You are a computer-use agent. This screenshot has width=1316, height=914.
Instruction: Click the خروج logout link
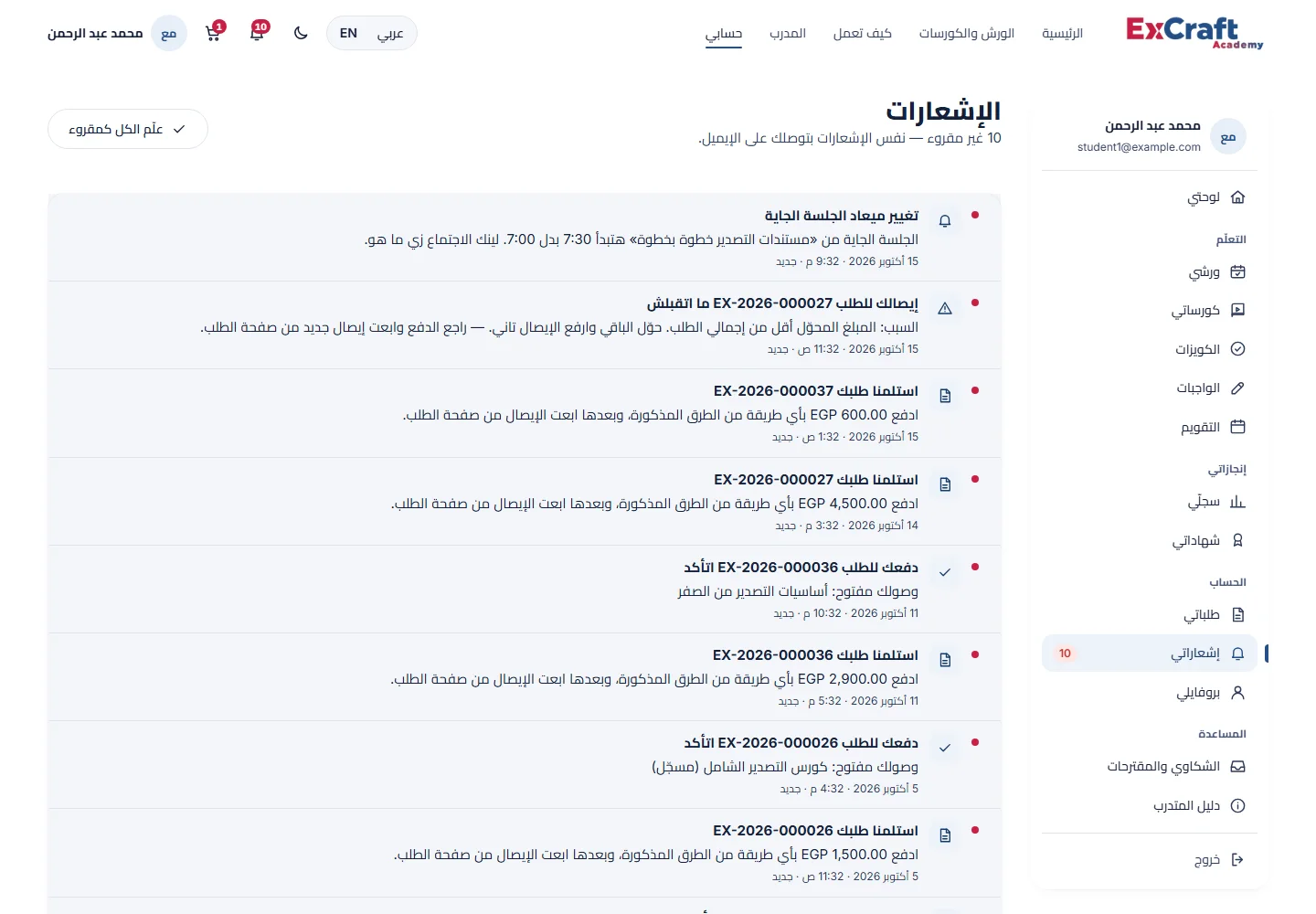pos(1150,859)
